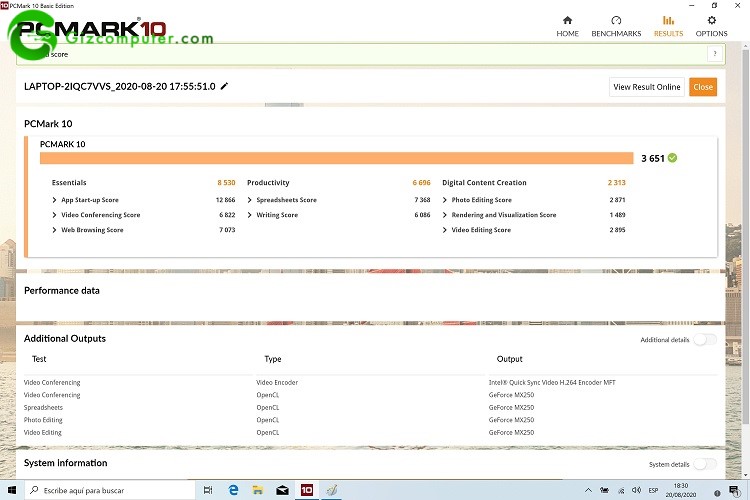Close the result with orange Close button

click(x=703, y=87)
